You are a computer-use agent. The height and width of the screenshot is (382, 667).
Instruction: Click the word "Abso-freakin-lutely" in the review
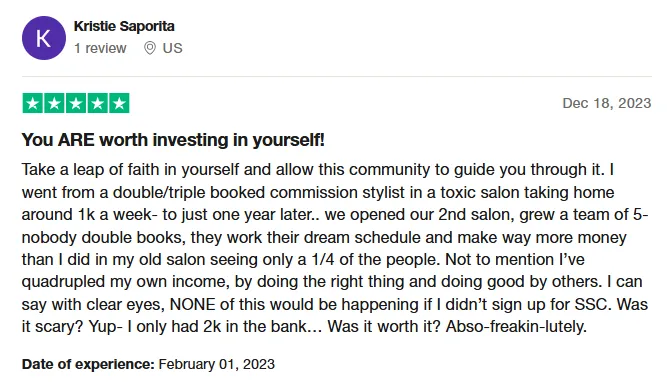pos(516,326)
